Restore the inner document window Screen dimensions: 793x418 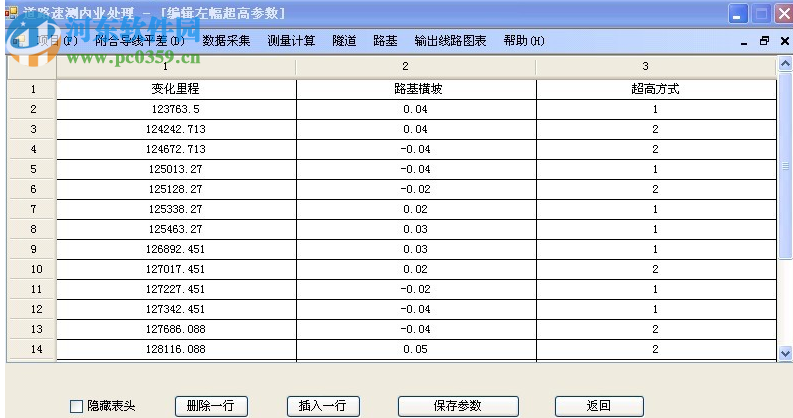(764, 41)
